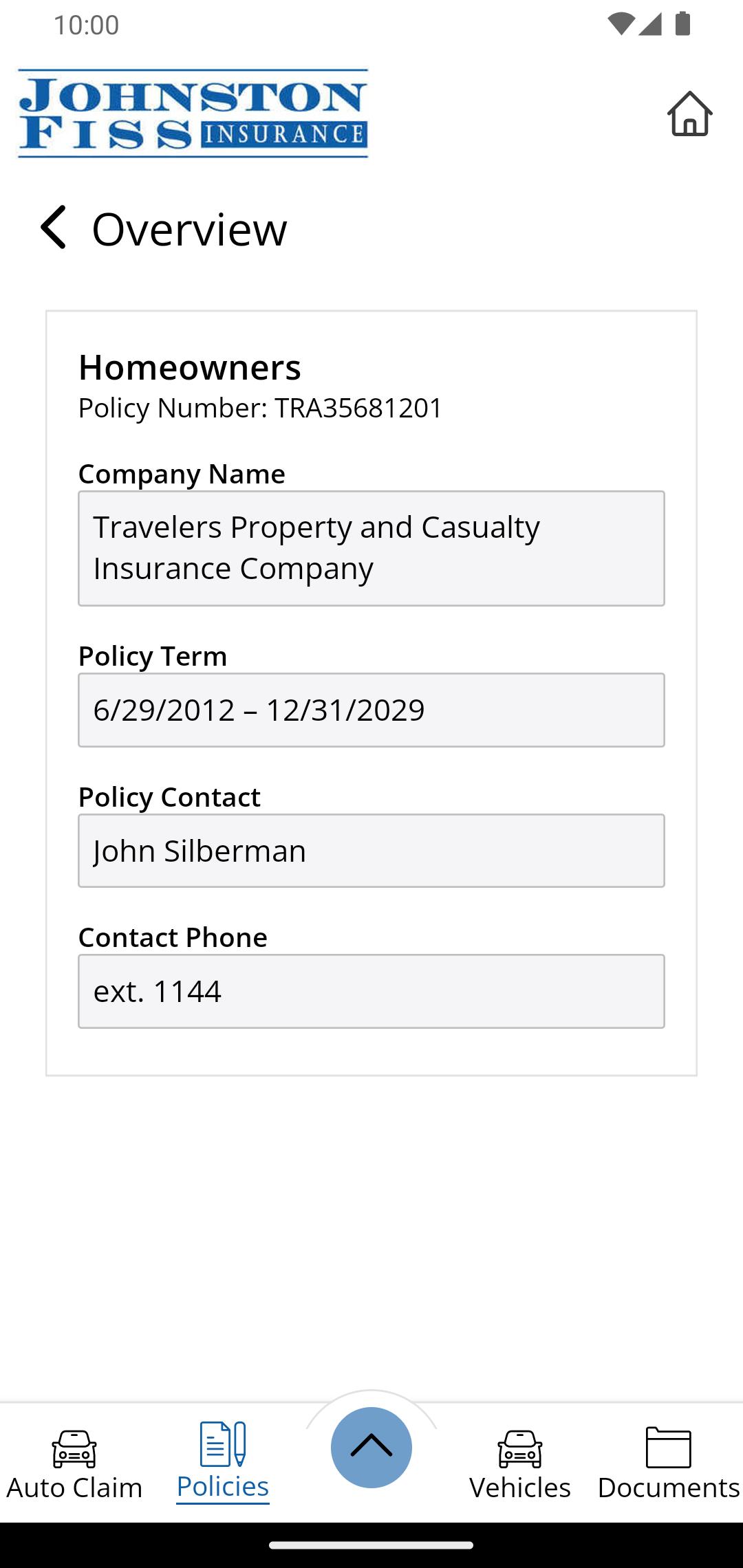743x1568 pixels.
Task: Tap the Policy Number TRA35681201 text
Action: click(x=260, y=408)
